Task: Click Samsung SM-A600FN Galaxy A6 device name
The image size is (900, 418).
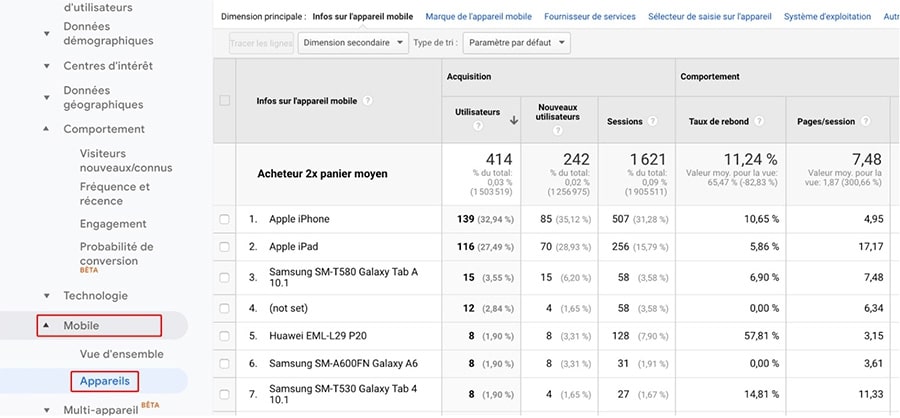Action: click(x=343, y=364)
